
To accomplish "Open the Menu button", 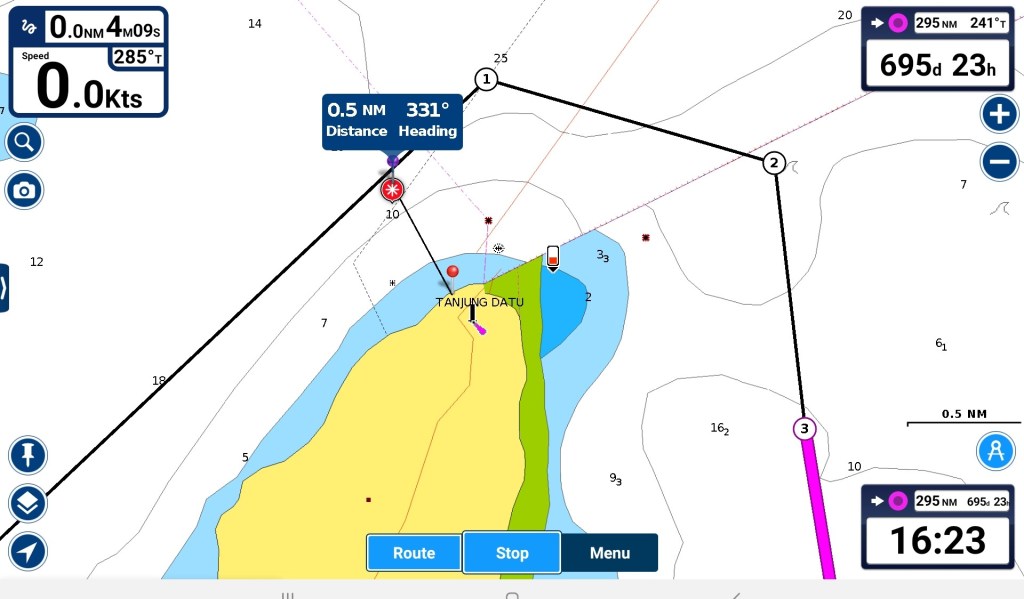I will point(609,553).
